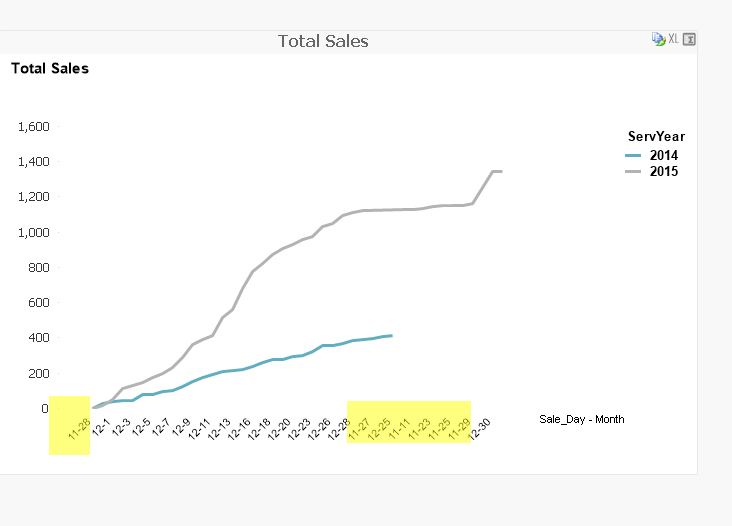Select 2015 in the ServYear legend

click(x=663, y=172)
